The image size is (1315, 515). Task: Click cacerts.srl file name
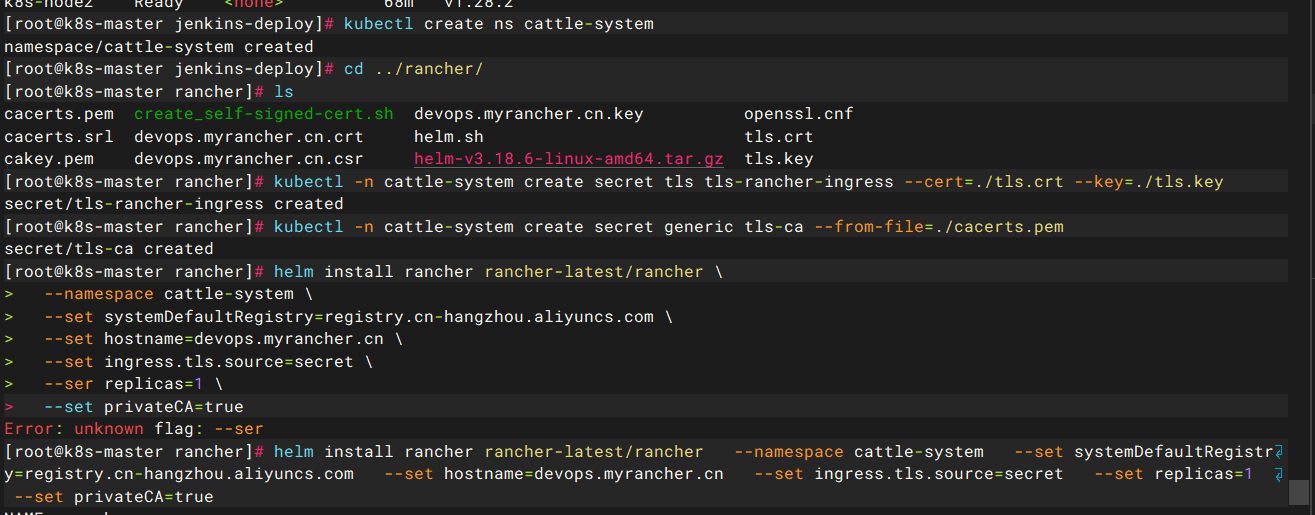(59, 137)
